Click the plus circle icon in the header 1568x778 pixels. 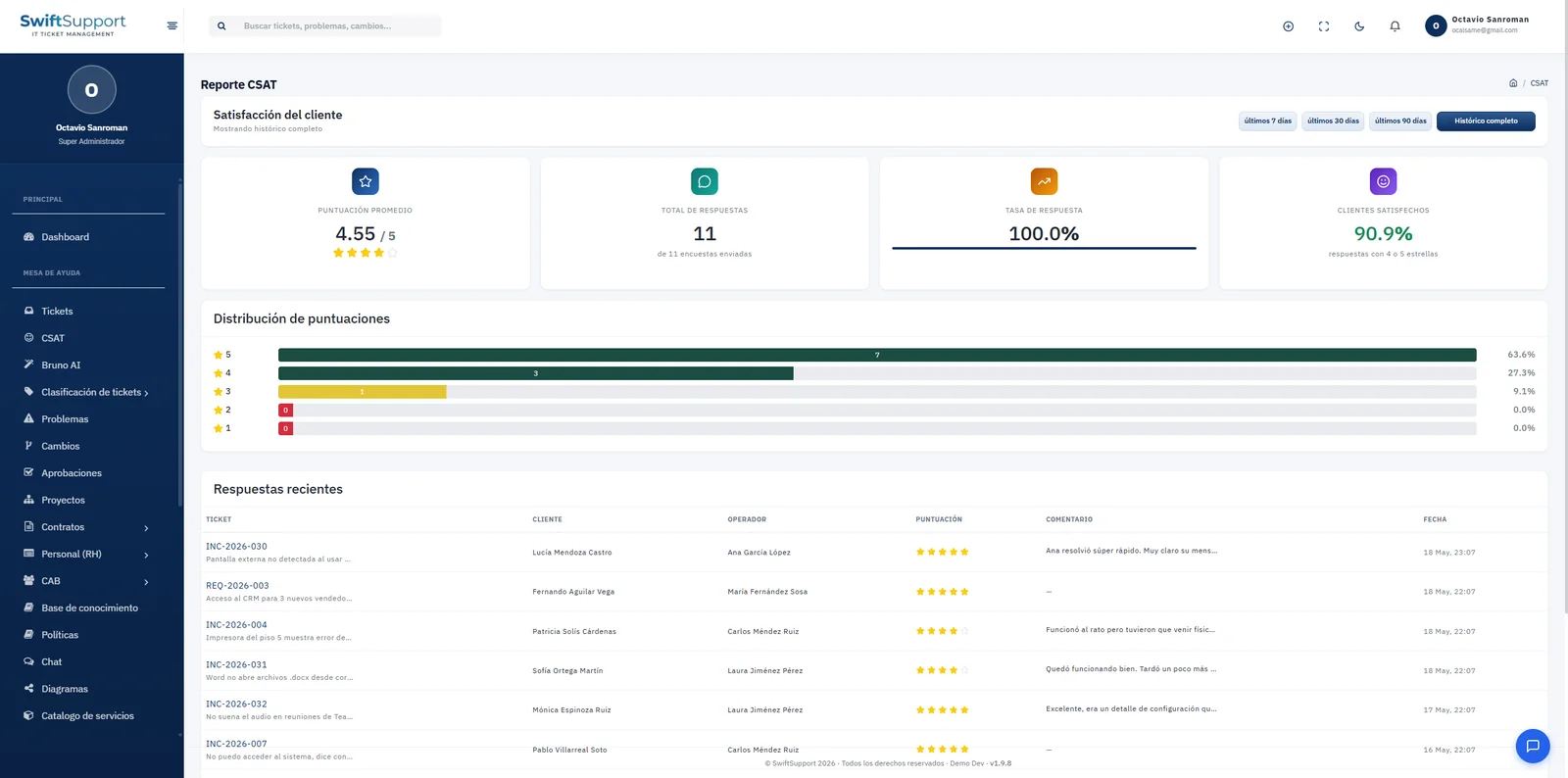point(1289,26)
